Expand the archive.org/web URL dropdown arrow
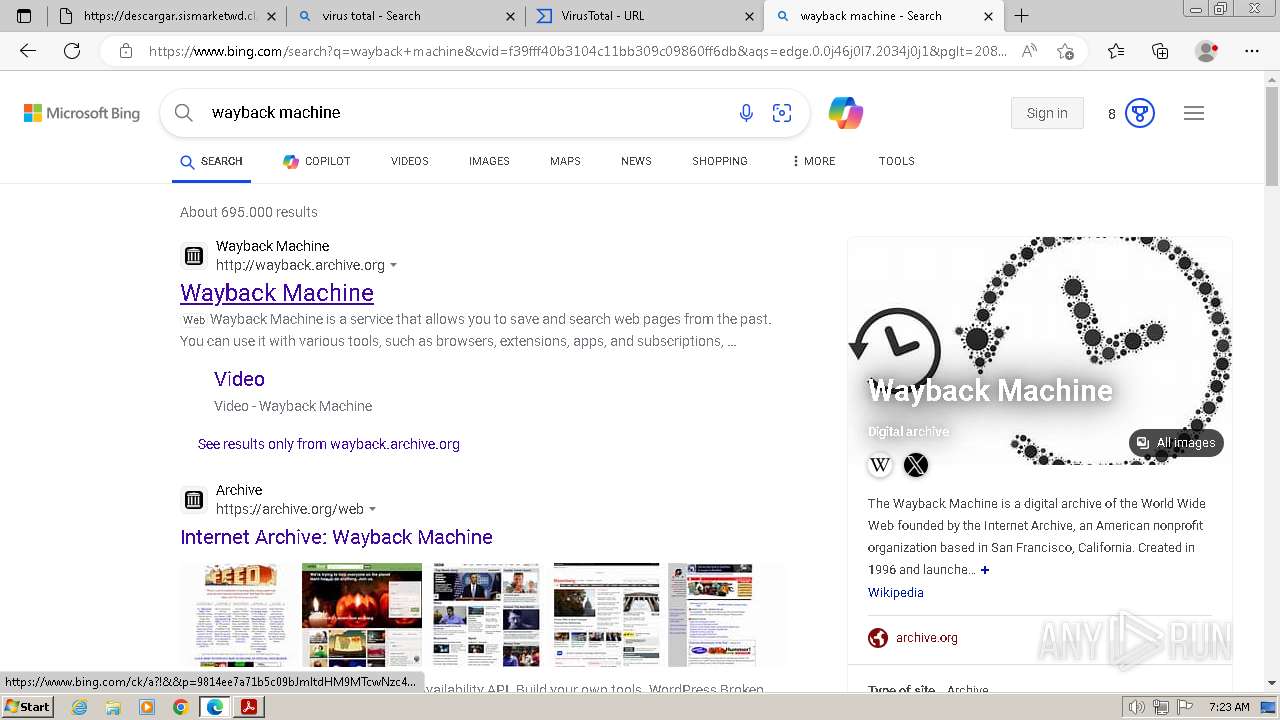The image size is (1280, 720). [373, 510]
